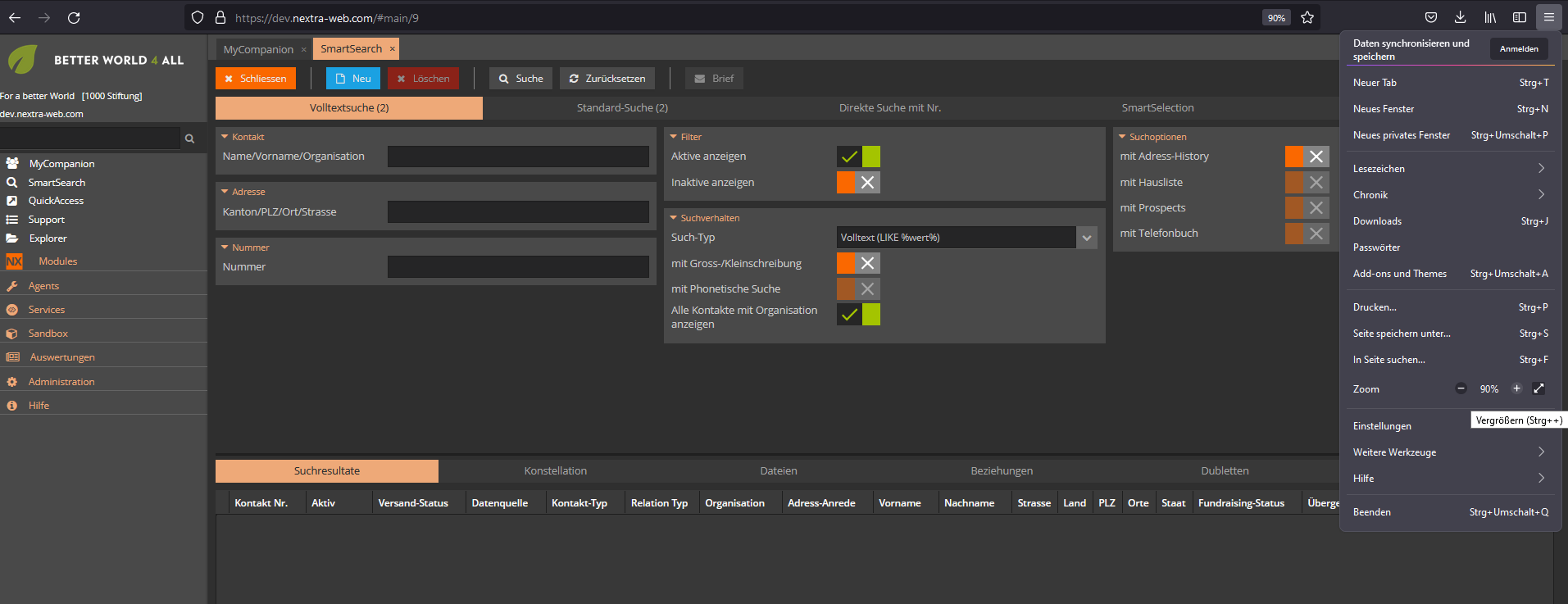Collapse the Kontakt section
This screenshot has height=604, width=1568.
coord(225,137)
